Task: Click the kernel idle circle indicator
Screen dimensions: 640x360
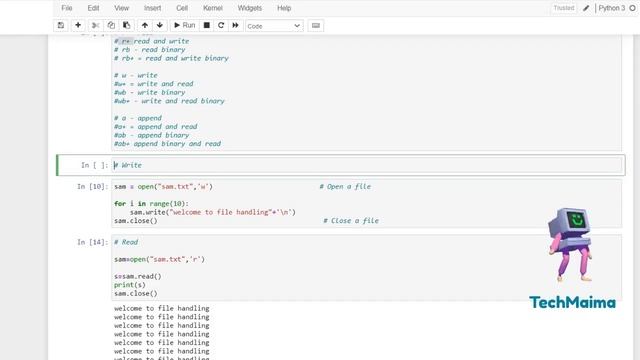Action: (x=633, y=8)
